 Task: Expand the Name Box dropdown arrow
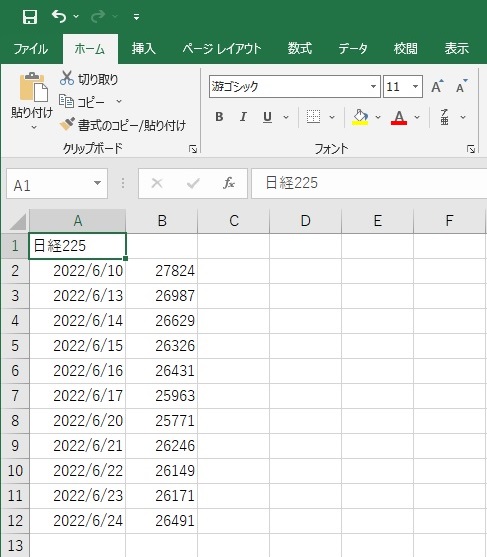tap(97, 183)
